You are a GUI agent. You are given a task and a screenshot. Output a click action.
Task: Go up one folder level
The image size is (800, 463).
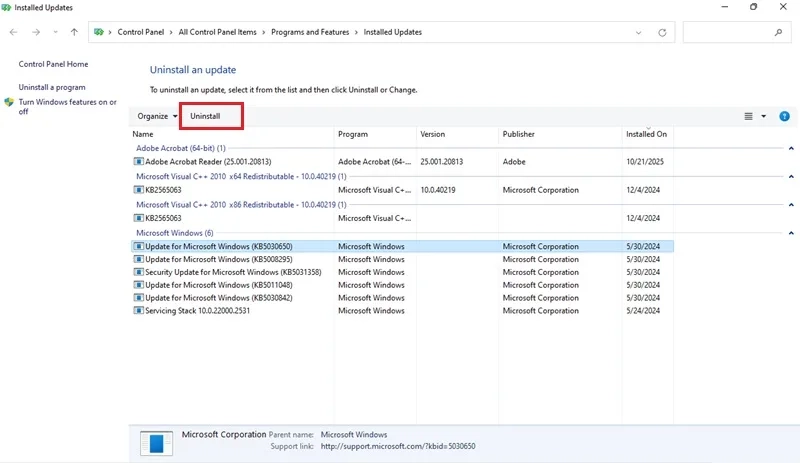click(74, 32)
